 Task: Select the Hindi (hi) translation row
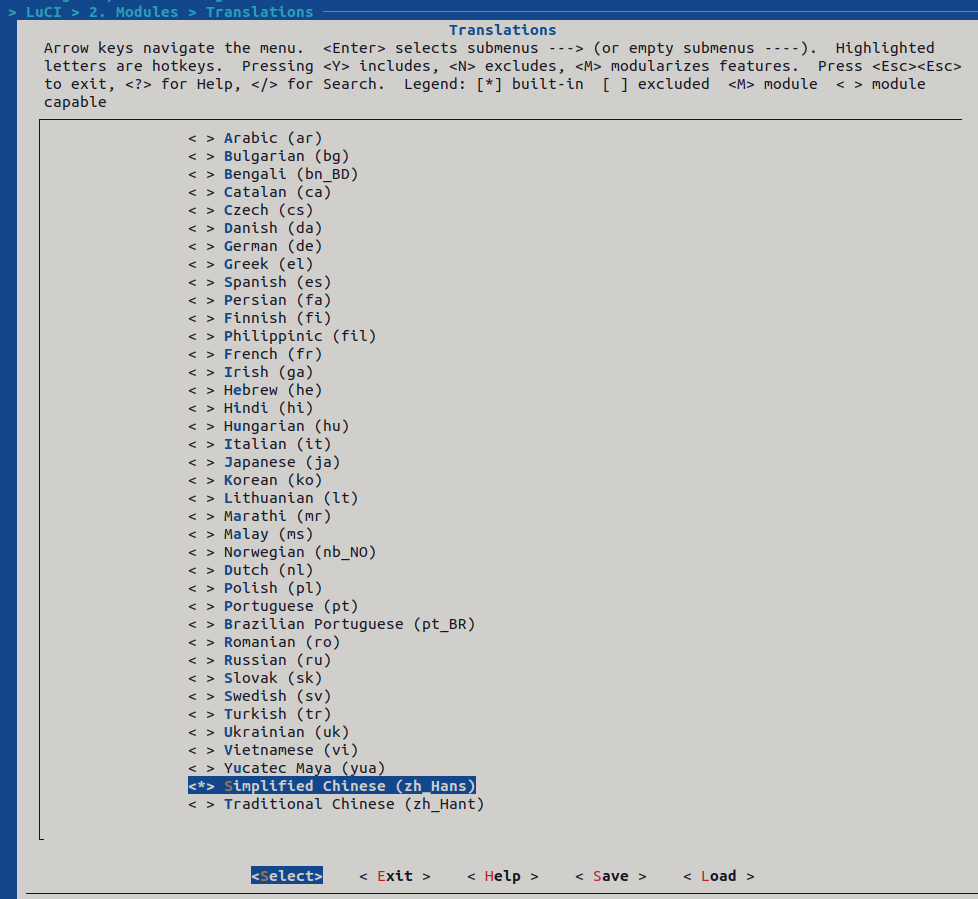point(251,409)
